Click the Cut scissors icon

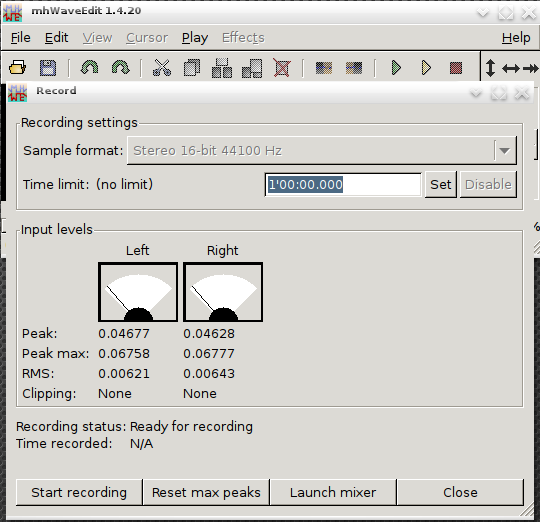click(x=162, y=67)
